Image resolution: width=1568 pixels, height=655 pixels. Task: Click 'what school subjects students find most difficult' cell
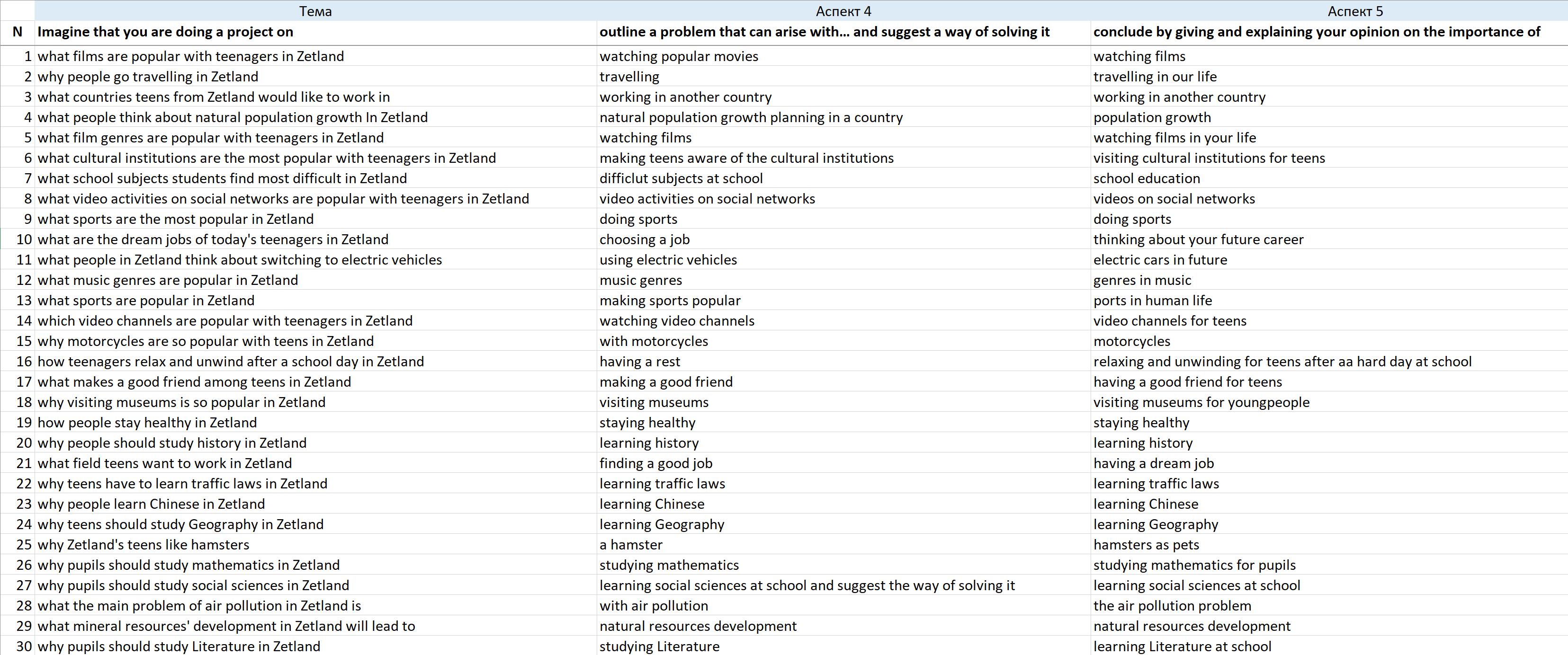[x=315, y=178]
